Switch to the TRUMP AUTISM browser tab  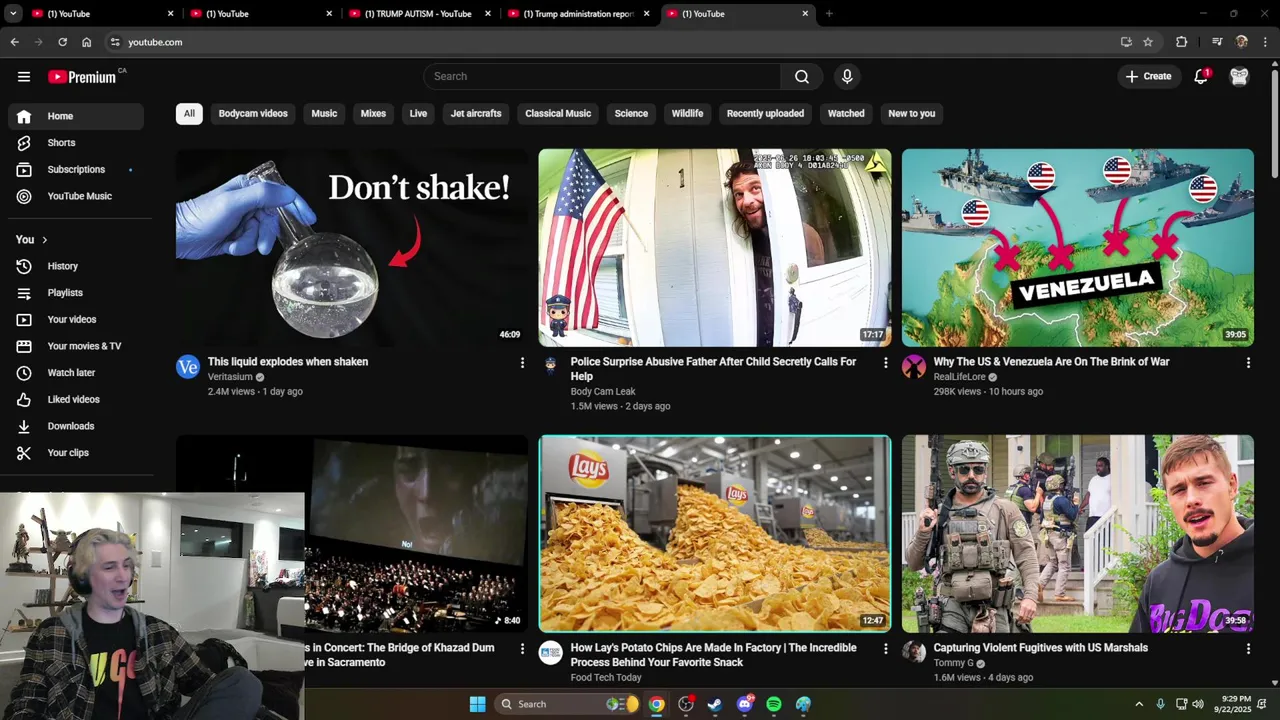418,14
